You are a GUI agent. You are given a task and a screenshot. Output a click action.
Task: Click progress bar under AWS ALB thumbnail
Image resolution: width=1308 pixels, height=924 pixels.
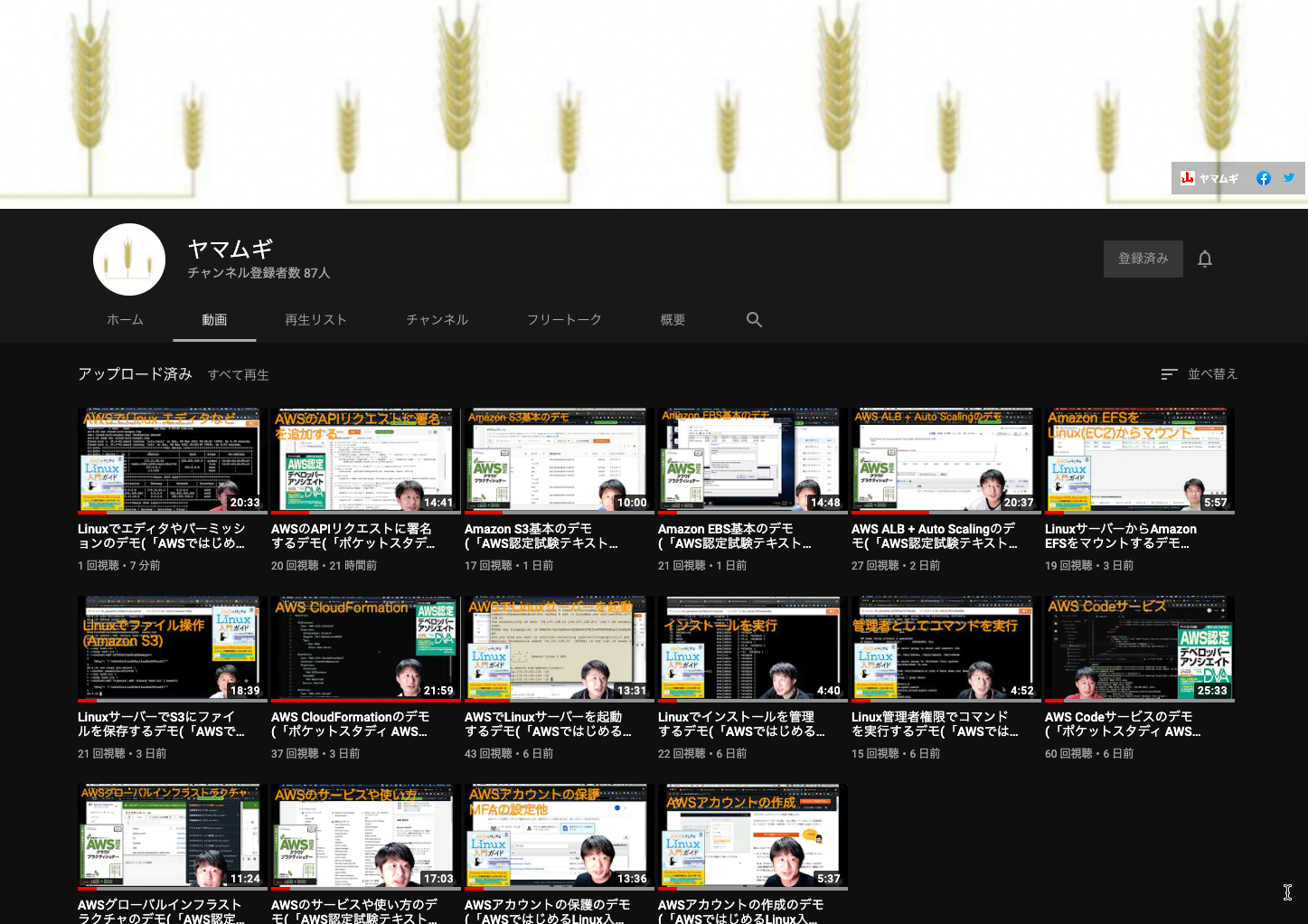click(x=945, y=513)
